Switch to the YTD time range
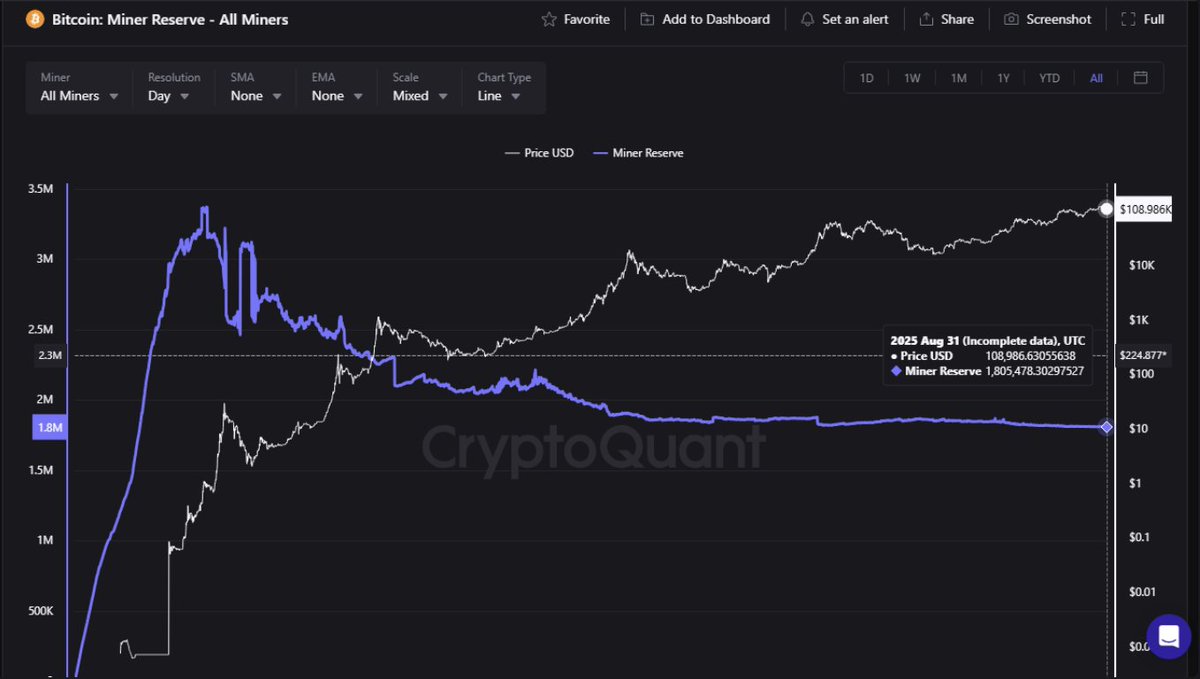1200x679 pixels. (x=1049, y=78)
